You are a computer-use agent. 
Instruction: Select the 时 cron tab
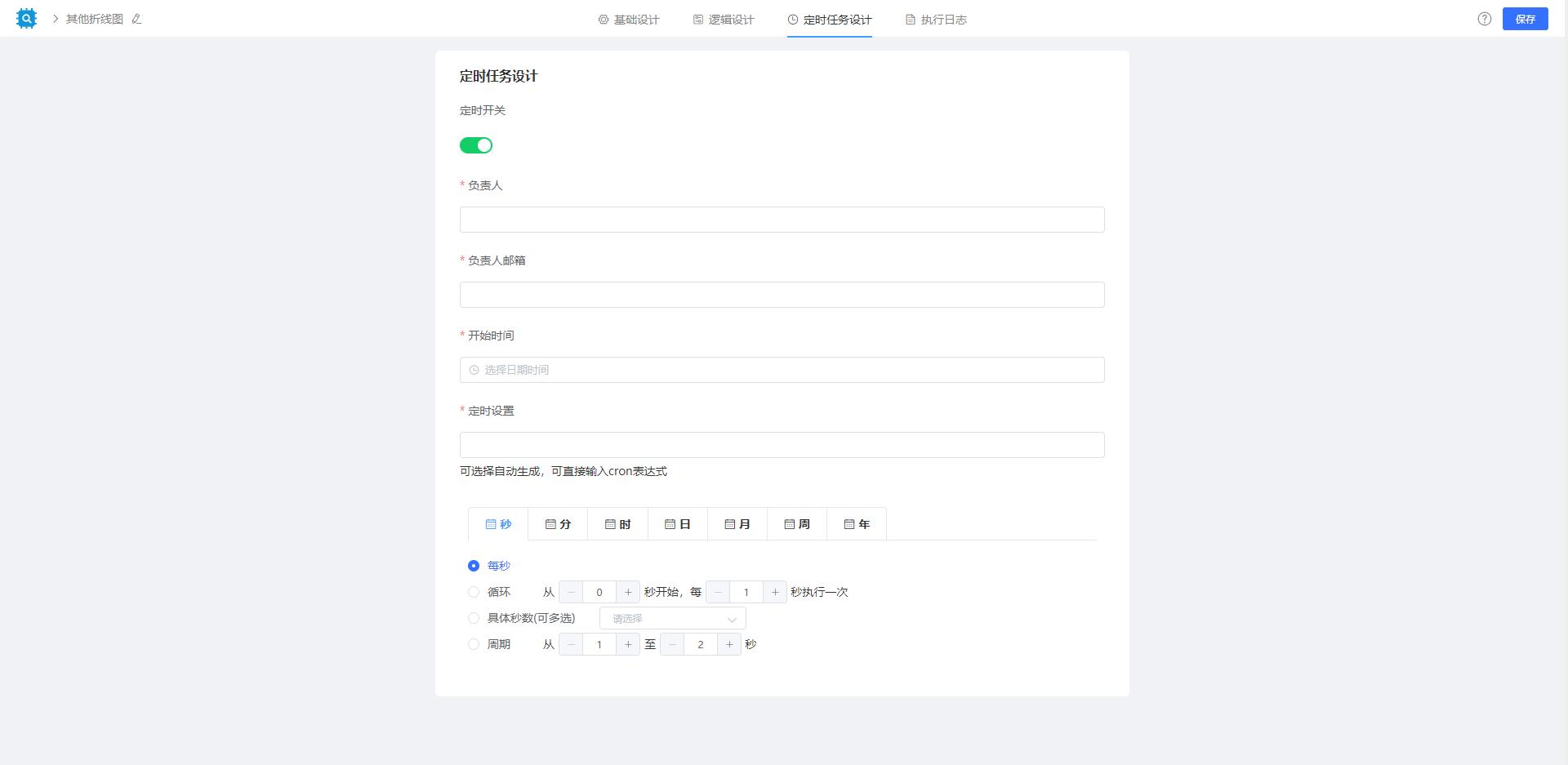617,524
